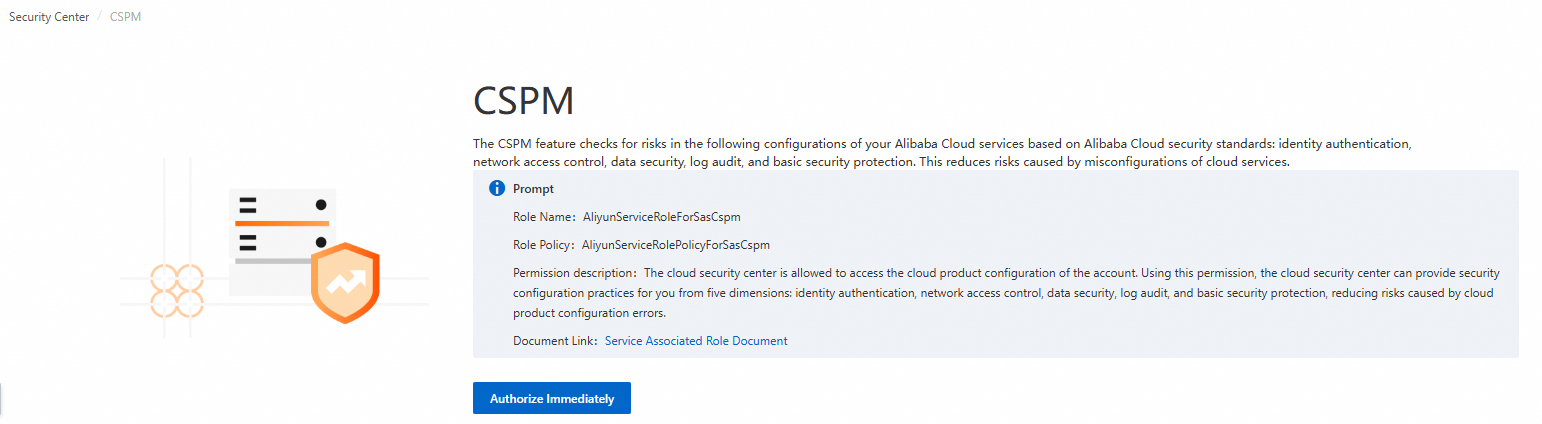Viewport: 1542px width, 424px height.
Task: Click the Role Policy label
Action: pos(543,244)
